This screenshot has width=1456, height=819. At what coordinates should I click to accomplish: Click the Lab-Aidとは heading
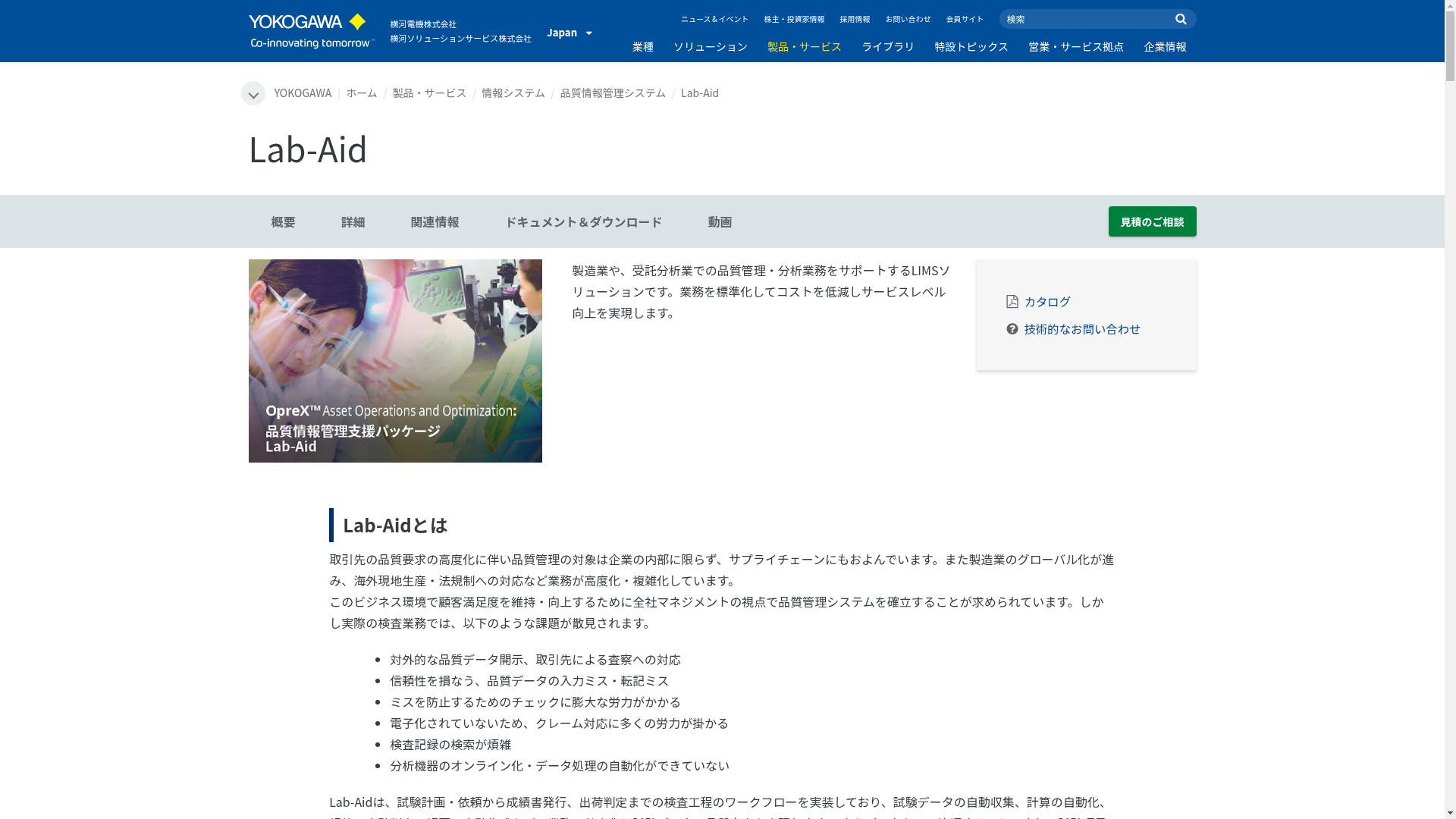395,525
